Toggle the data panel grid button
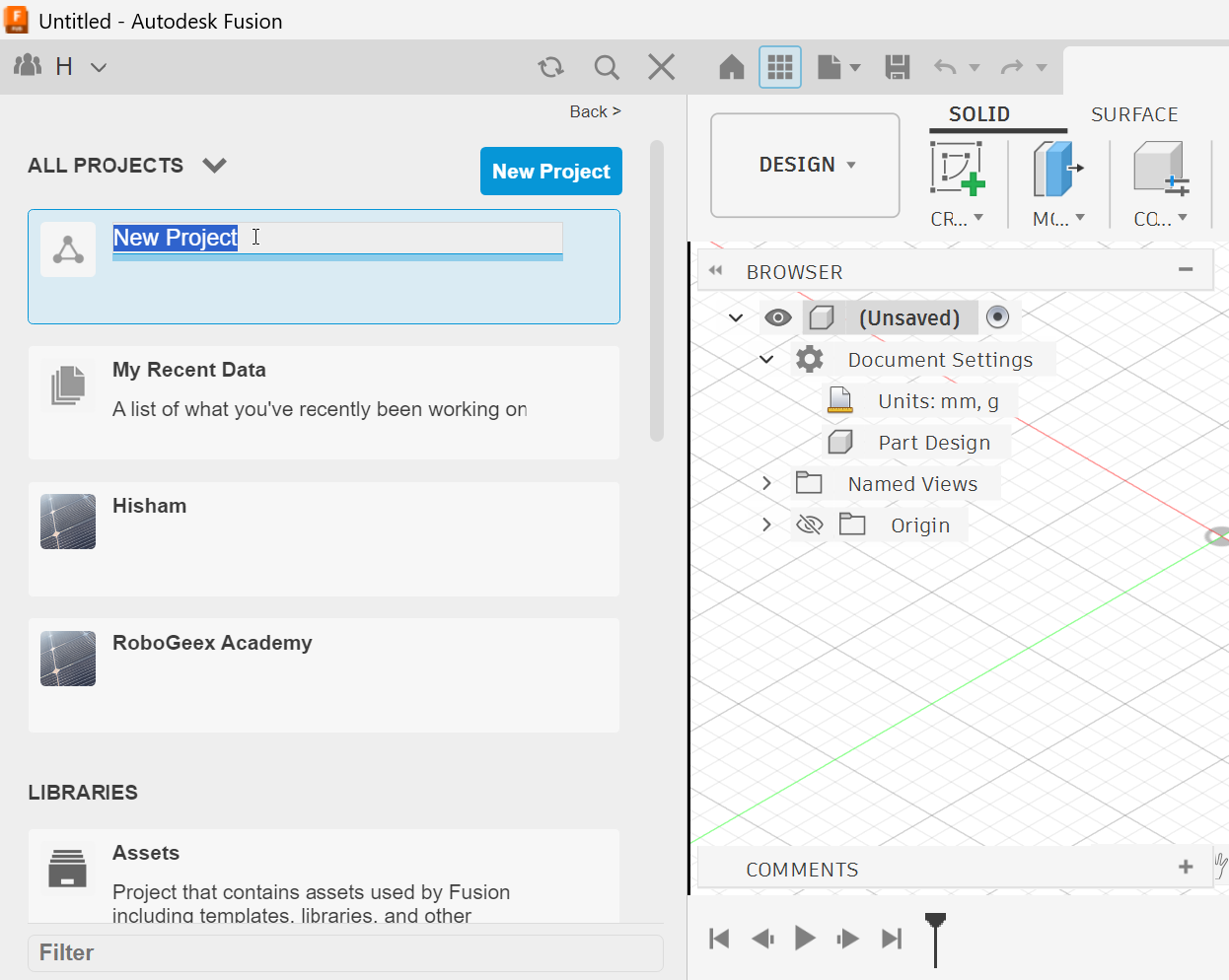Screen dimensions: 1229x980 click(x=780, y=67)
